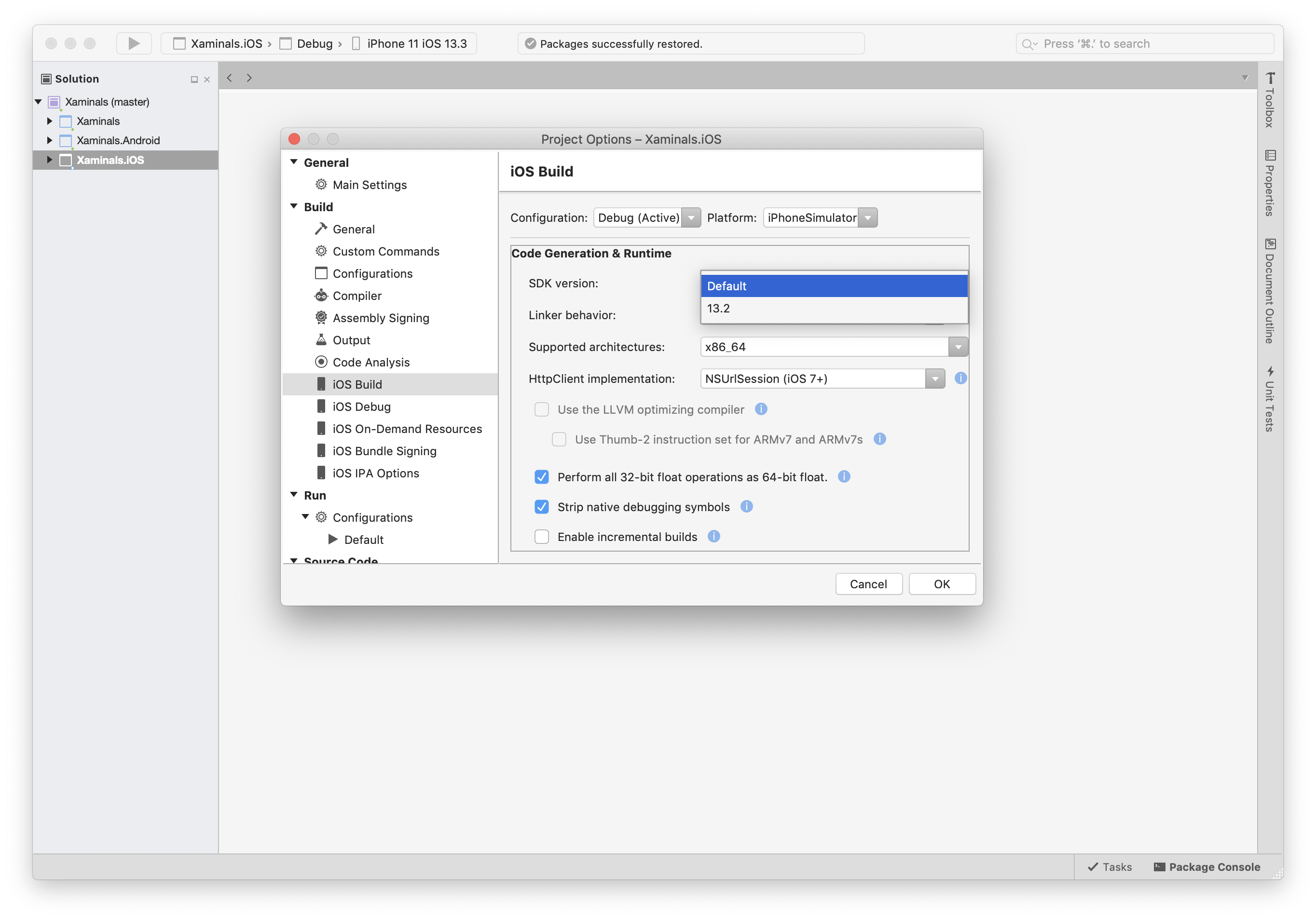The width and height of the screenshot is (1316, 920).
Task: Collapse the Build section in options tree
Action: coord(294,206)
